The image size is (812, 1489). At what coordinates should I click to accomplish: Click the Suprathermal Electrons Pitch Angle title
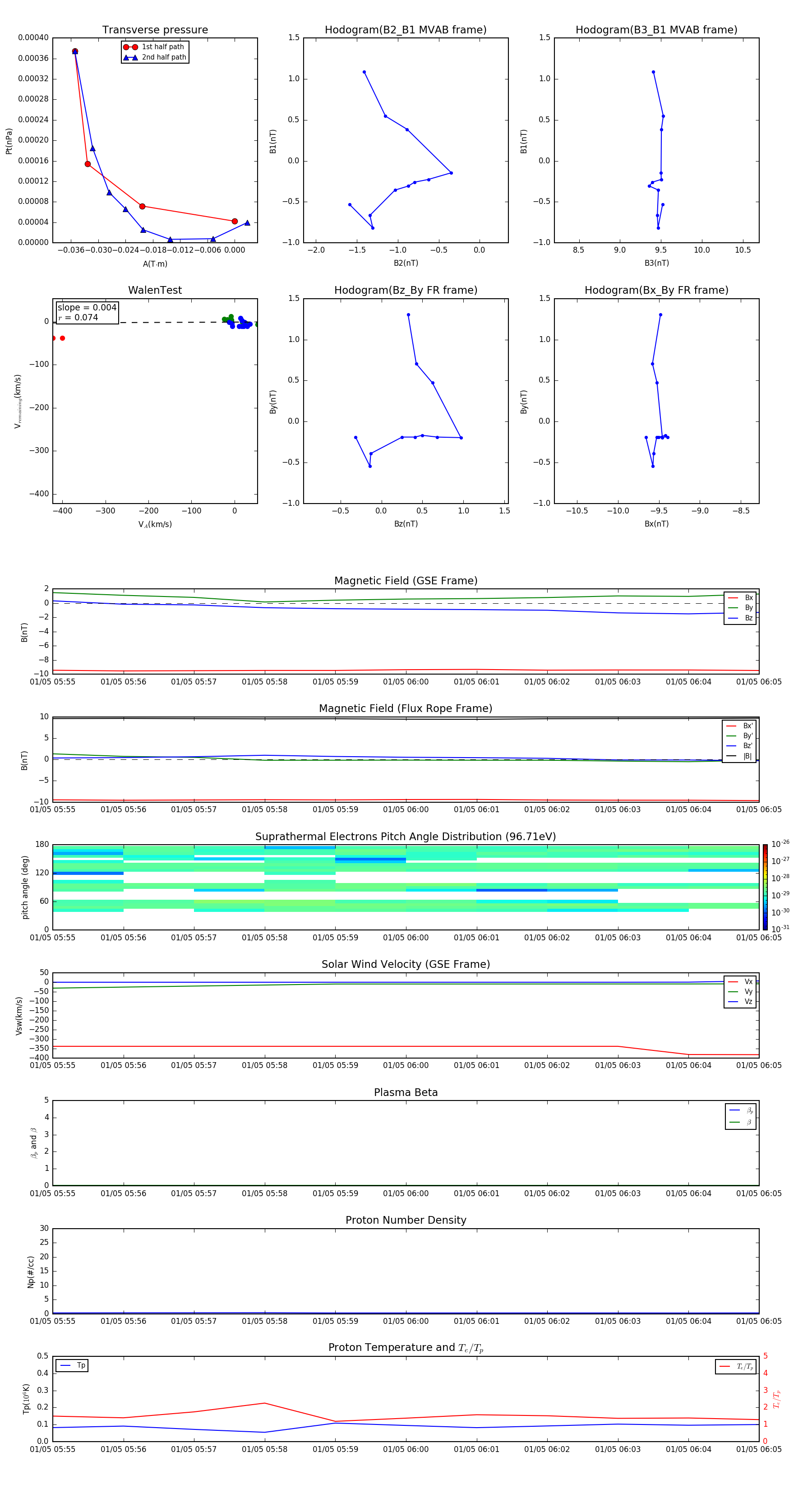[405, 837]
